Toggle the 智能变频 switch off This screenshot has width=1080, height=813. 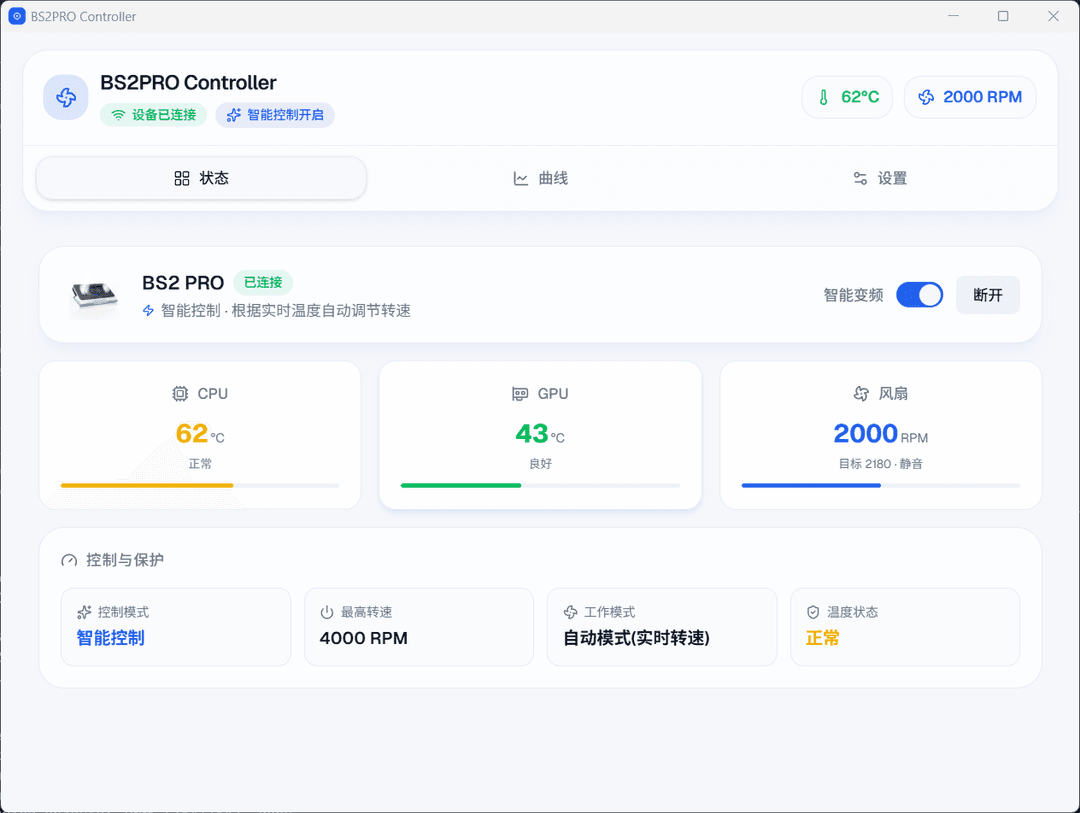pyautogui.click(x=919, y=295)
